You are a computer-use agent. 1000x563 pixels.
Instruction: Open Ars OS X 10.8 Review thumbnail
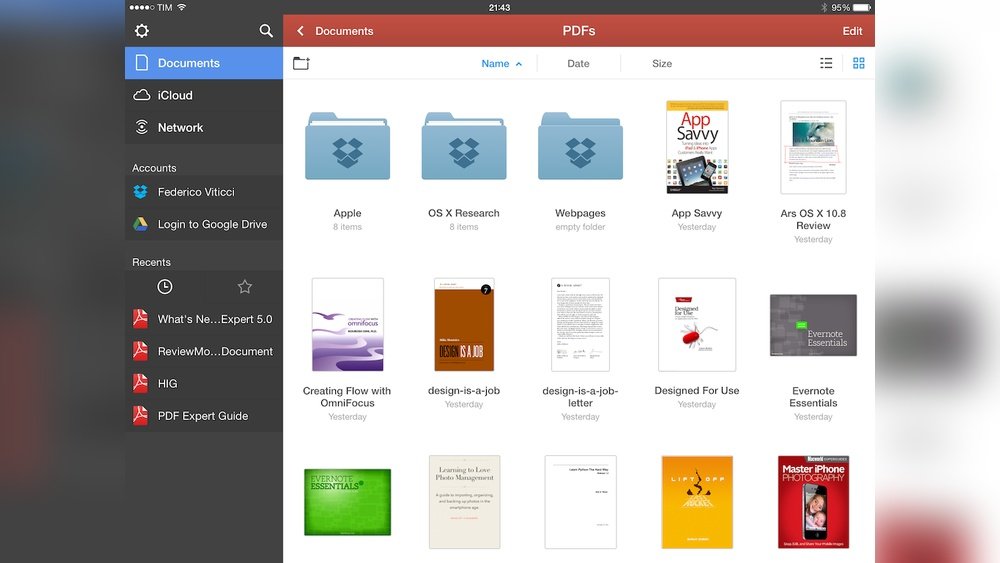(x=813, y=147)
